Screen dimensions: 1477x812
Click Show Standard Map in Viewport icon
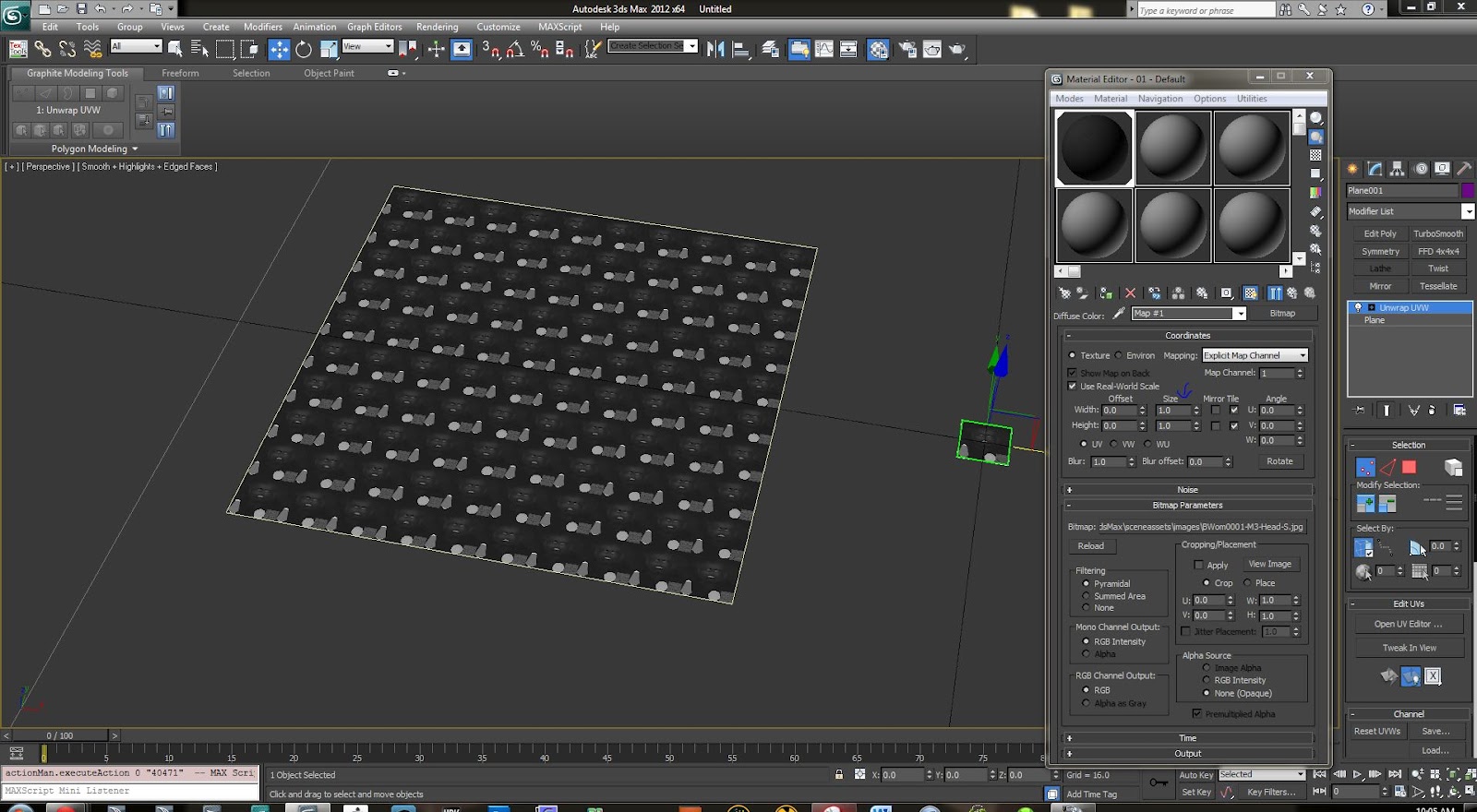click(x=1250, y=293)
